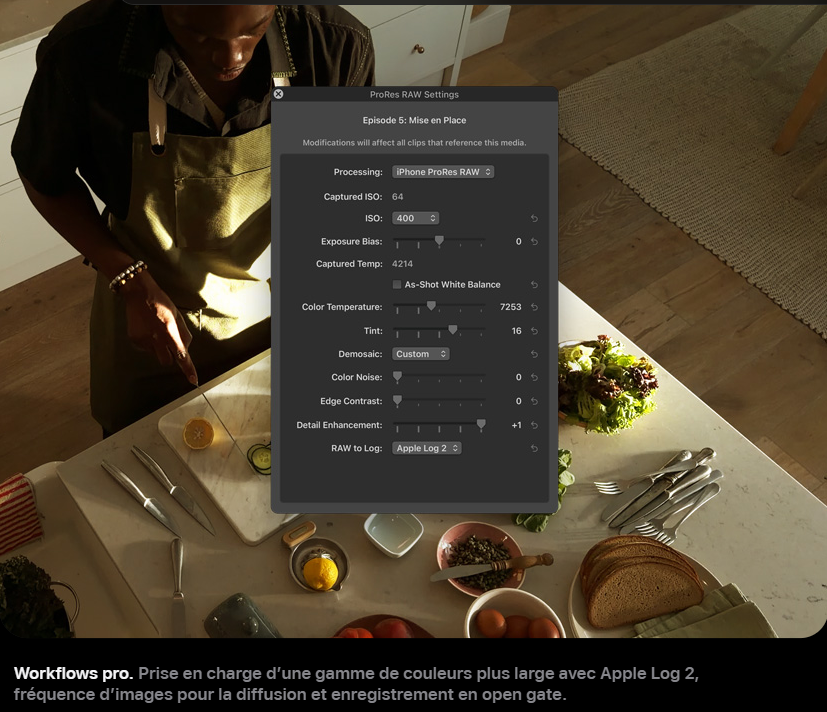Click the Detail Enhancement slider handle

[481, 425]
